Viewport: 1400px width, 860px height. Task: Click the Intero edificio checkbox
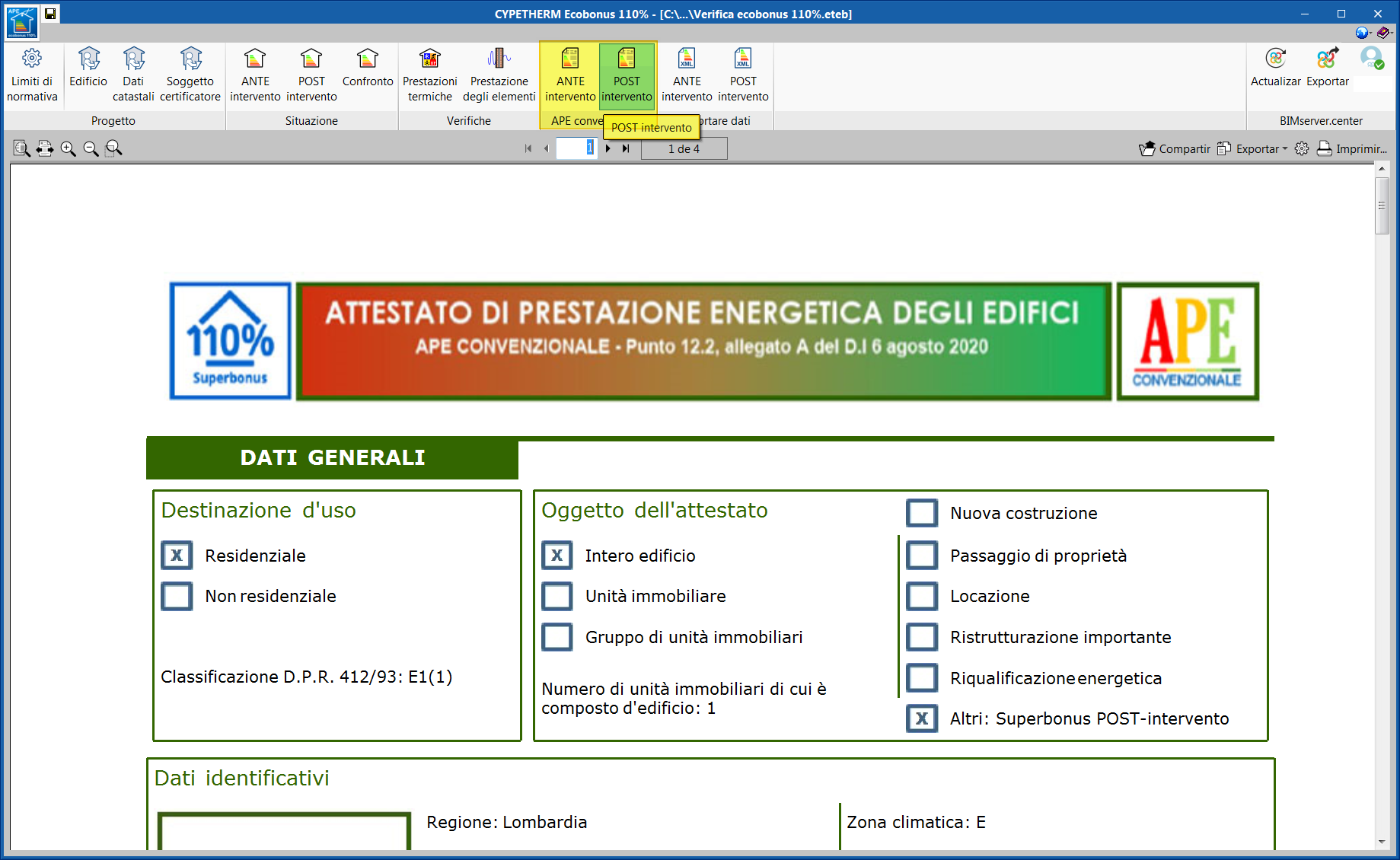(557, 556)
